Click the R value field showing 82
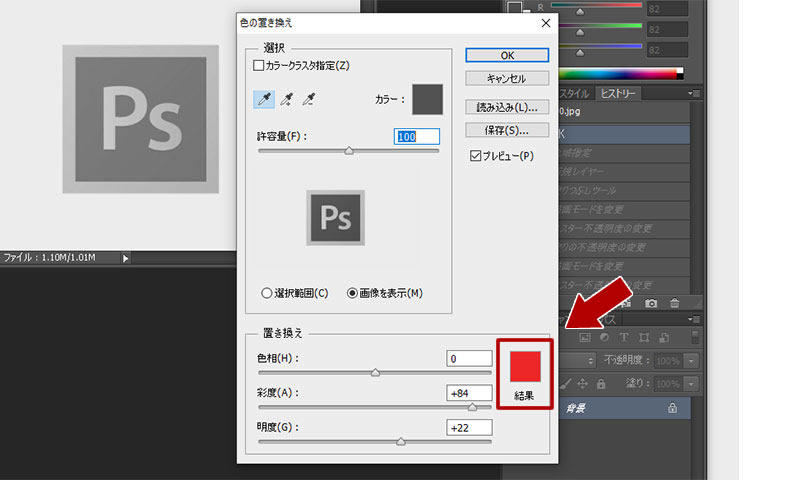 tap(667, 9)
